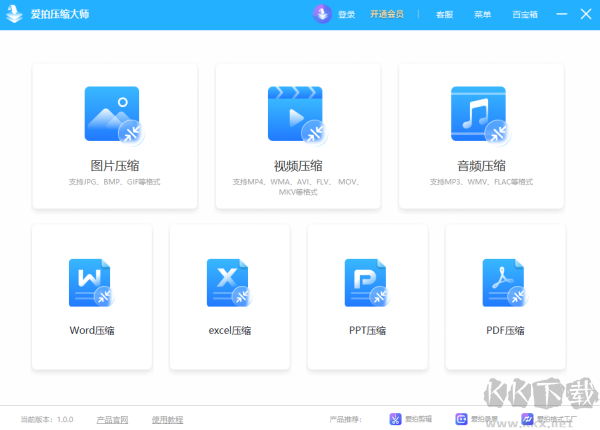Open the 爱拍录屏 recommended product icon
This screenshot has height=430, width=600.
click(462, 419)
